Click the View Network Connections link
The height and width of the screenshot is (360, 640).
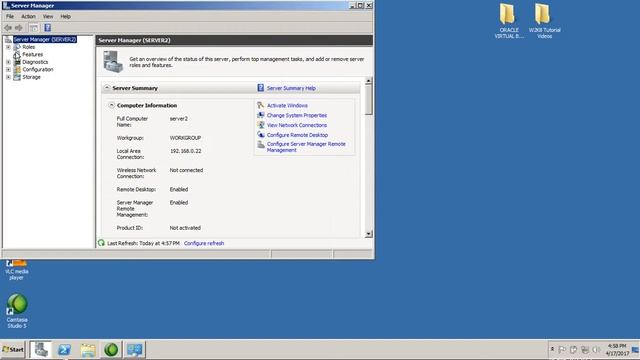coord(297,125)
